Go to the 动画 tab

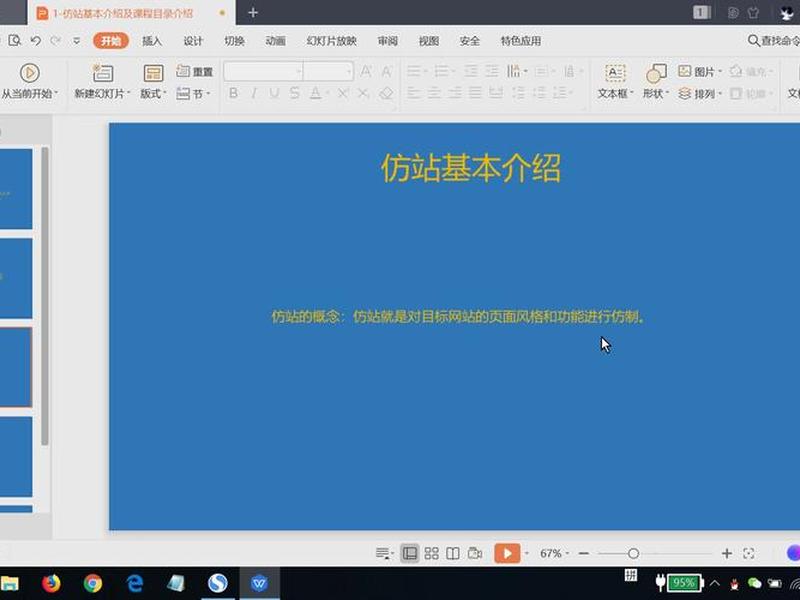(275, 41)
